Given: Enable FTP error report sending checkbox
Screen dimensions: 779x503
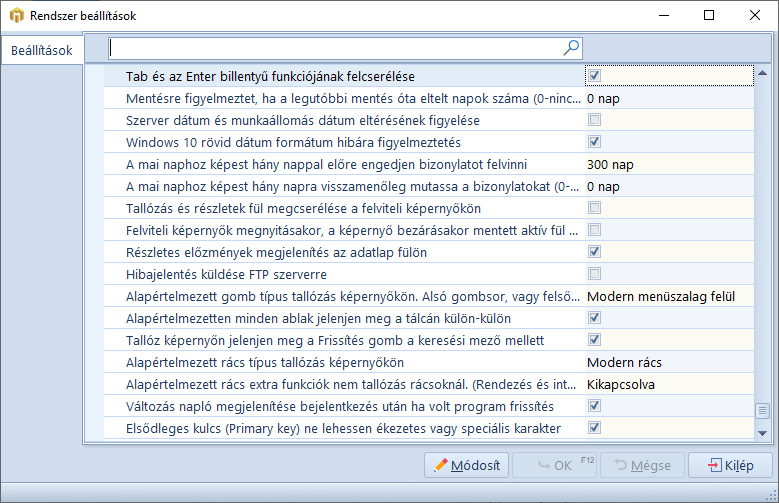Looking at the screenshot, I should [x=594, y=274].
